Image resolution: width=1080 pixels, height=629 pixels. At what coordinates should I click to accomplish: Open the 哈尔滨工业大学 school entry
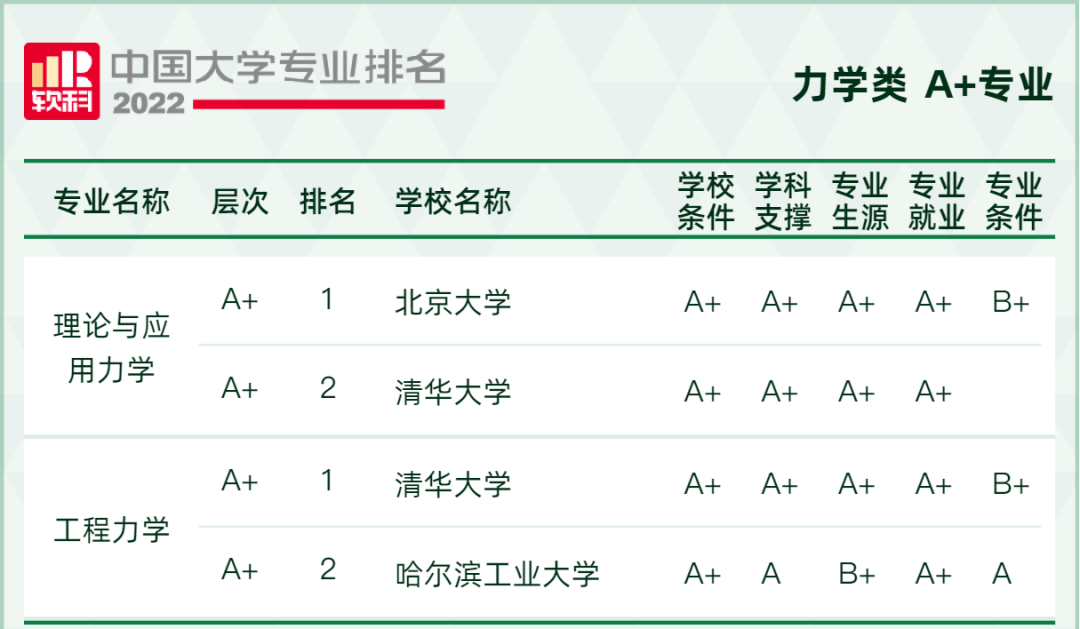coord(497,574)
